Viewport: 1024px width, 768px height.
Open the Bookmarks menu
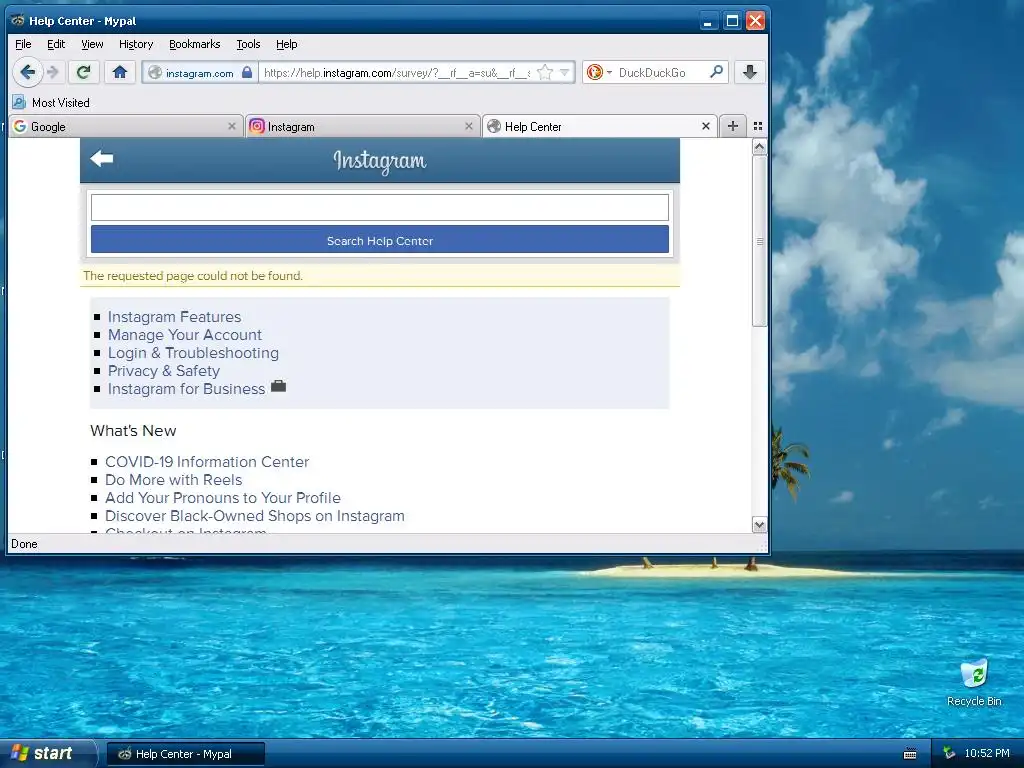[195, 44]
